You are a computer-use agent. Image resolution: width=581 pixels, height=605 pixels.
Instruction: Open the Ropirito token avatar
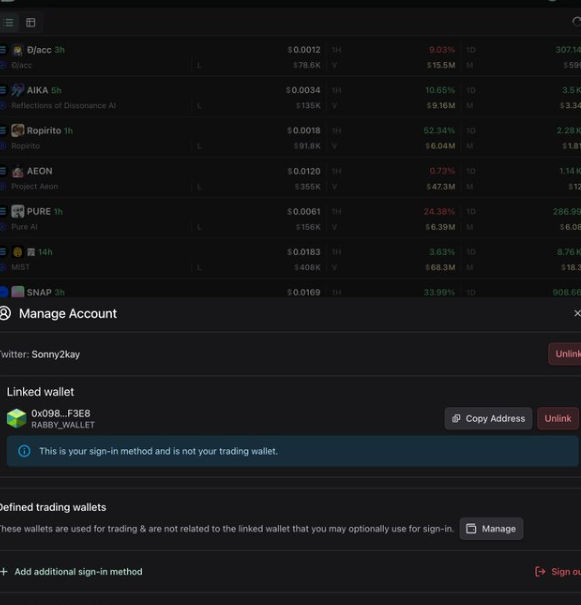(x=18, y=130)
